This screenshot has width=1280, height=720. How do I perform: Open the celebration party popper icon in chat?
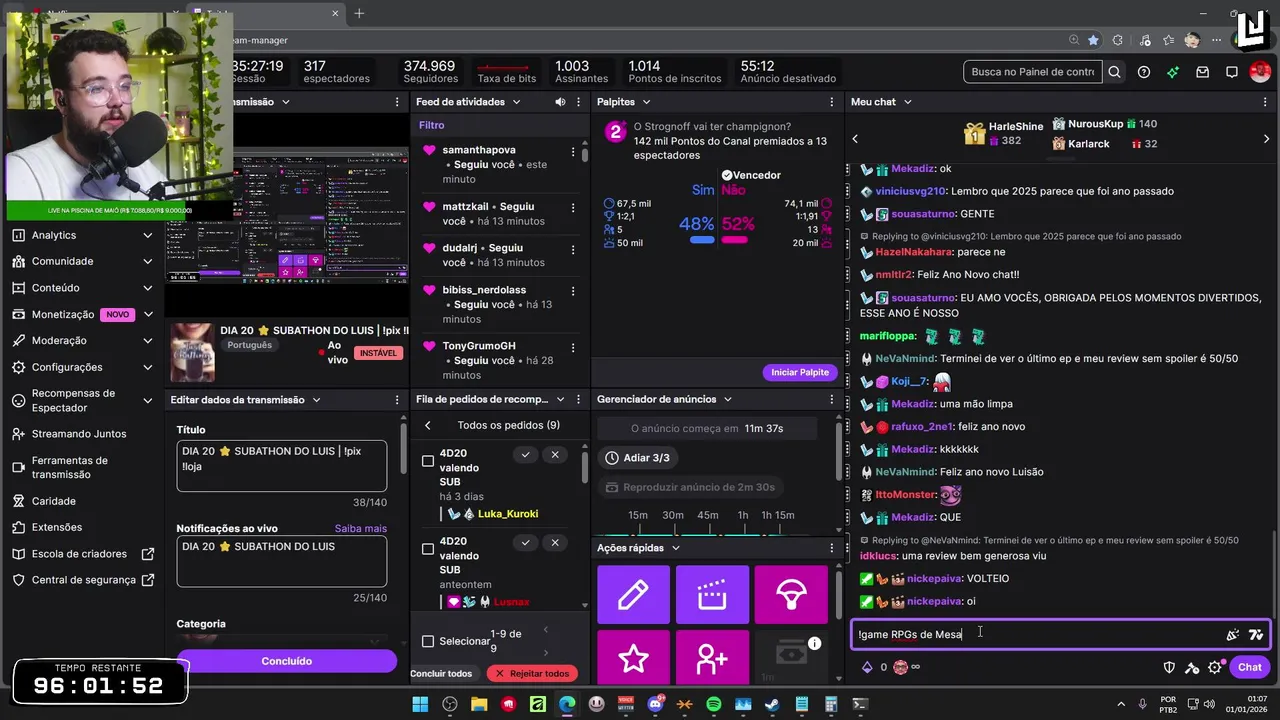coord(1232,634)
